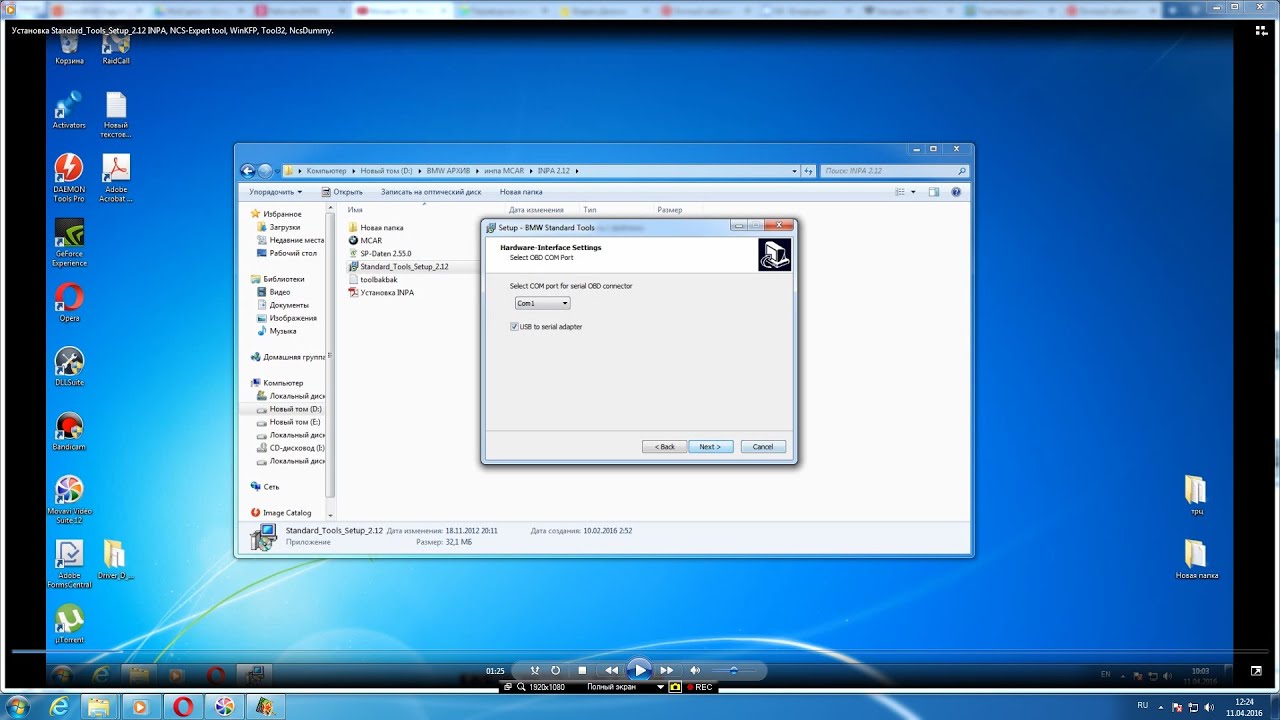
Task: Toggle repeat in the media player
Action: point(556,670)
